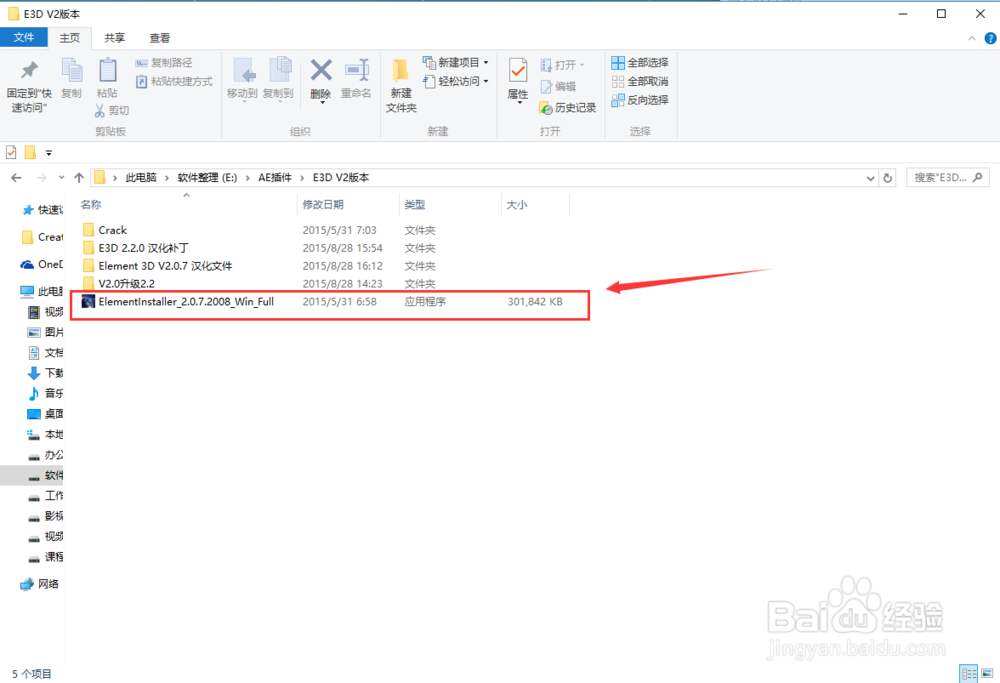Image resolution: width=1000 pixels, height=683 pixels.
Task: Click the Pin to Quick access icon
Action: coord(29,70)
